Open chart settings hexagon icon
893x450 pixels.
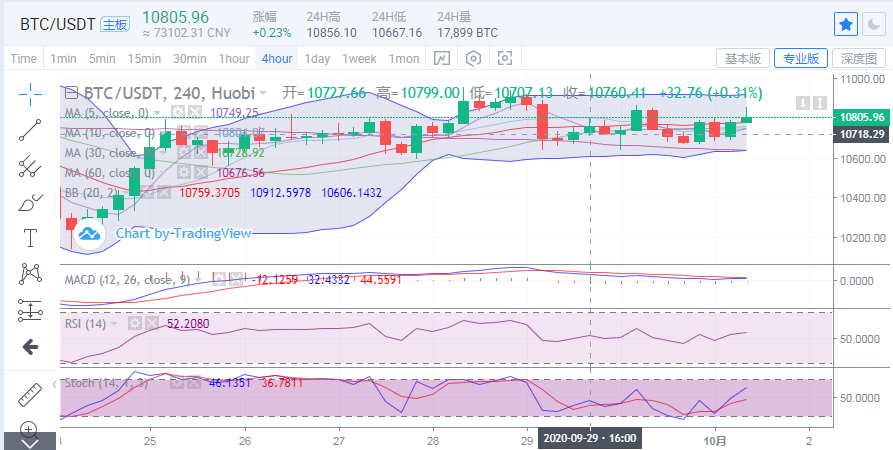tap(473, 58)
